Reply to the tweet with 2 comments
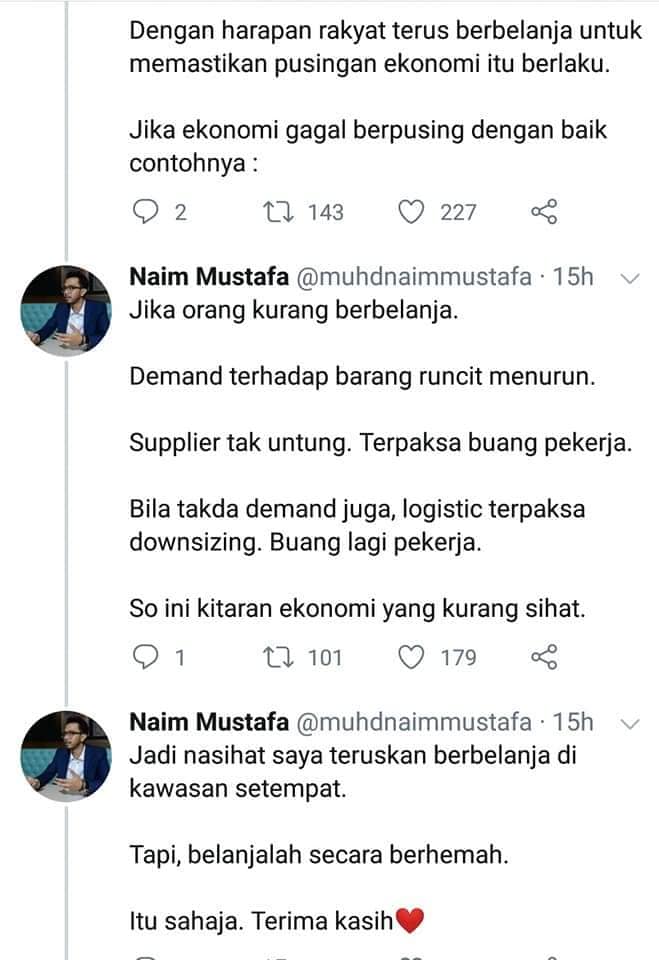659x960 pixels. coord(146,212)
